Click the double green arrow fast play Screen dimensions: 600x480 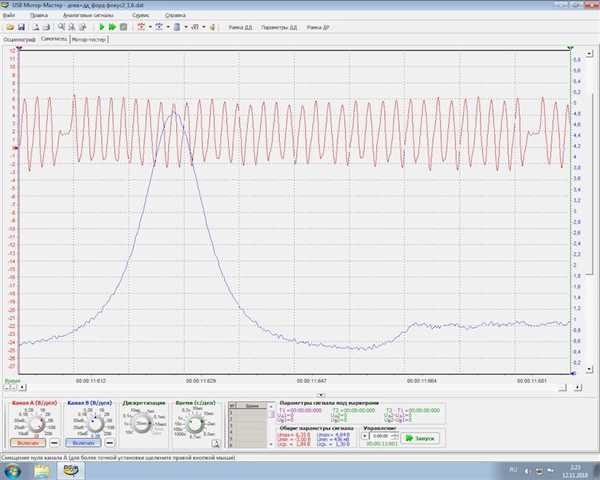112,27
